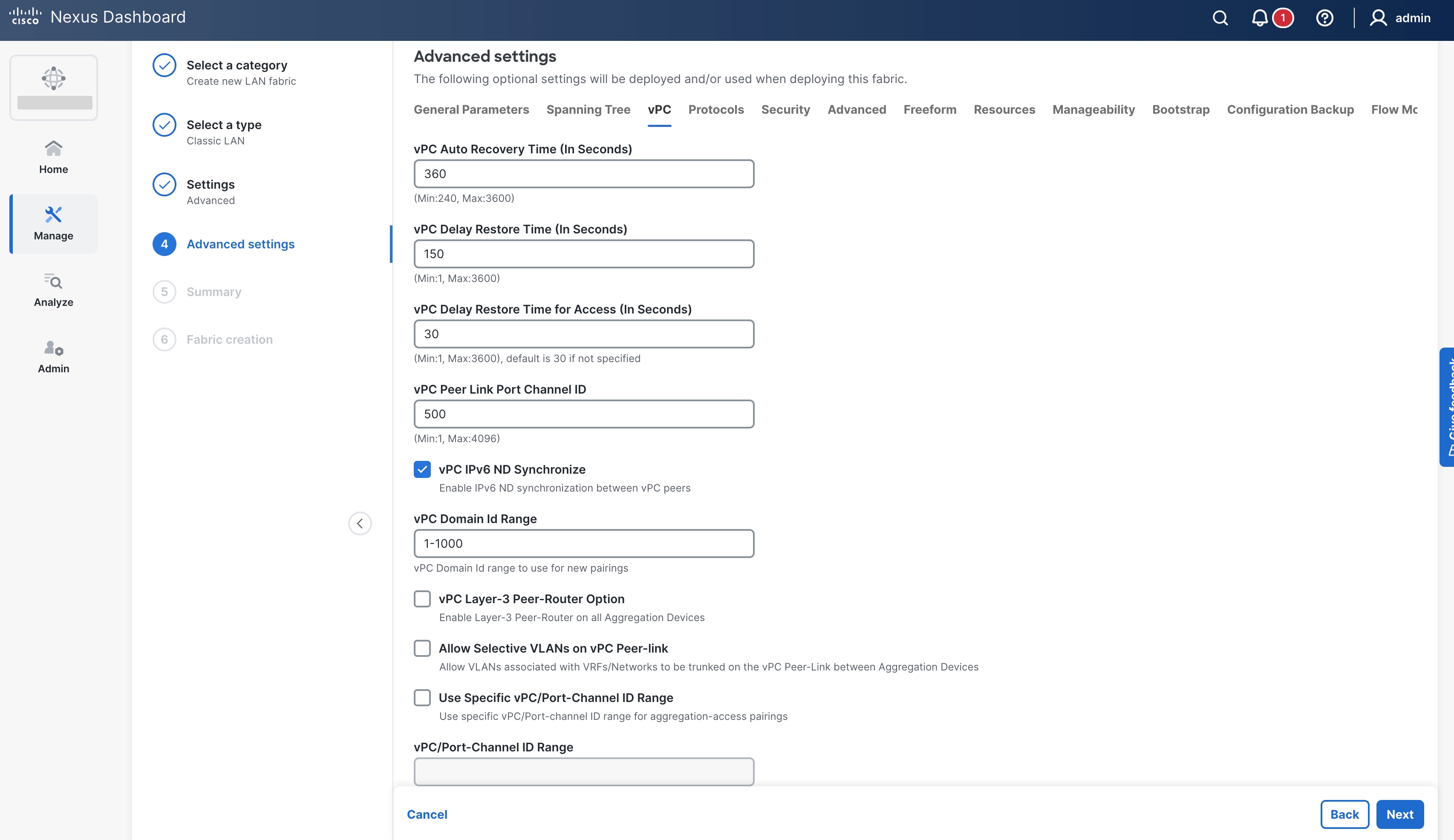Open the help icon in the header
1454x840 pixels.
pos(1325,18)
